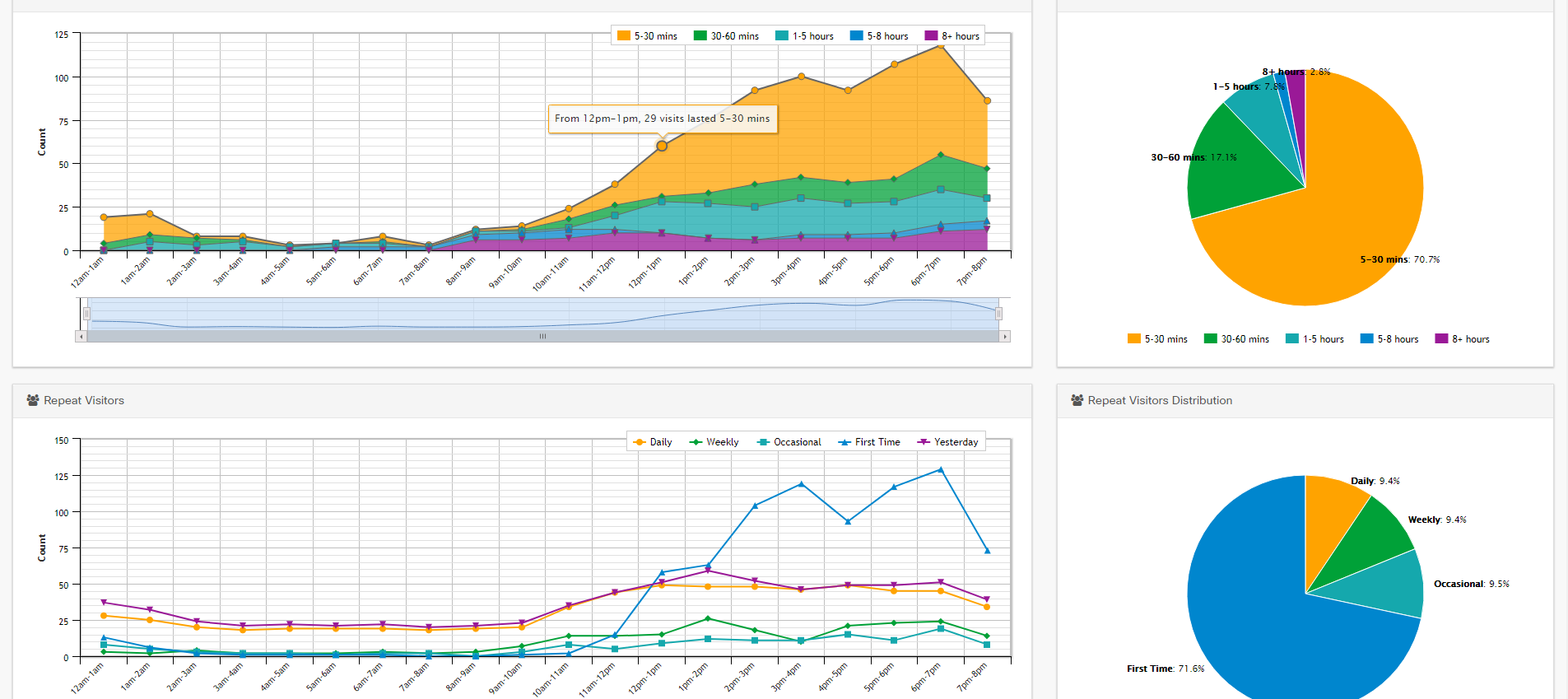1568x699 pixels.
Task: Toggle the Weekly line in Repeat Visitors legend
Action: coord(714,442)
